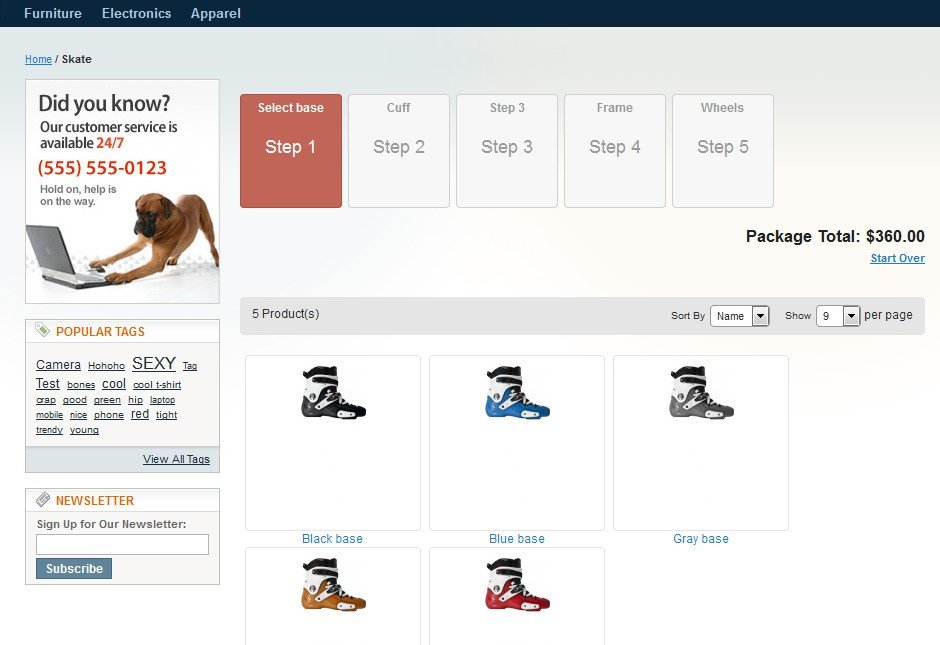The image size is (940, 645).
Task: Jump to the Wheels Step 5 tab
Action: [722, 151]
